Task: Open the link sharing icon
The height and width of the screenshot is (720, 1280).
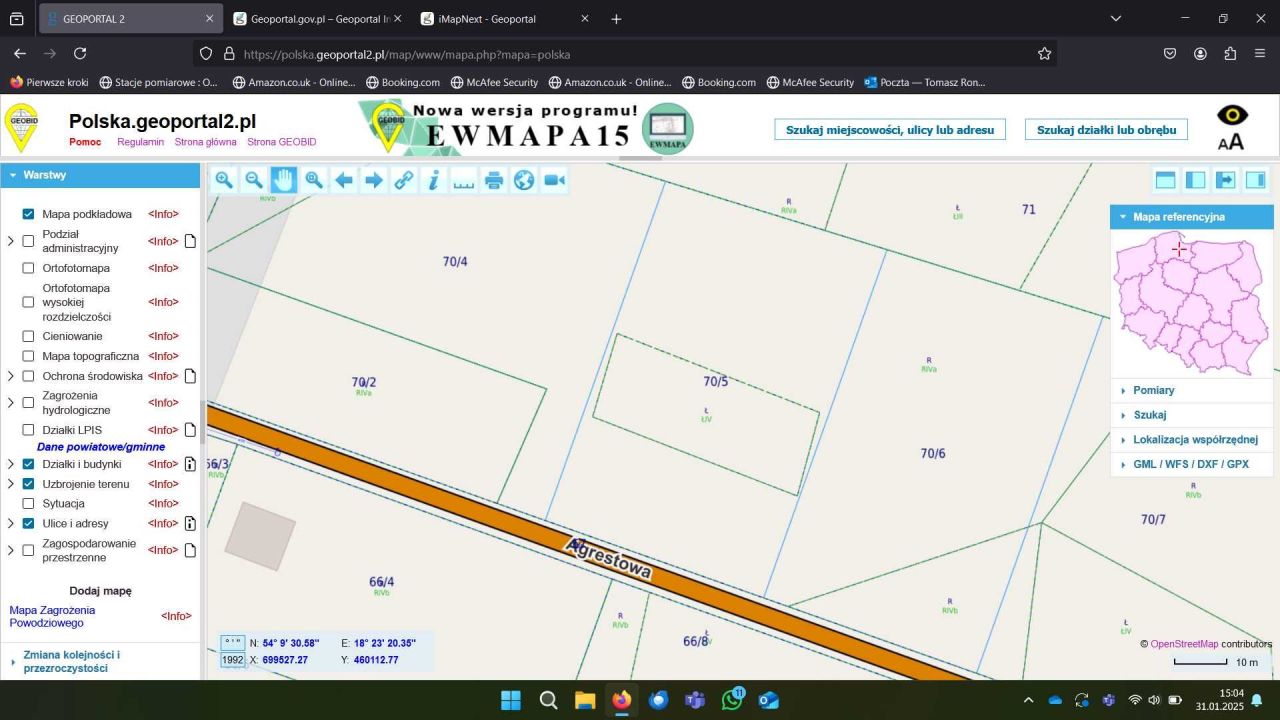Action: (404, 180)
